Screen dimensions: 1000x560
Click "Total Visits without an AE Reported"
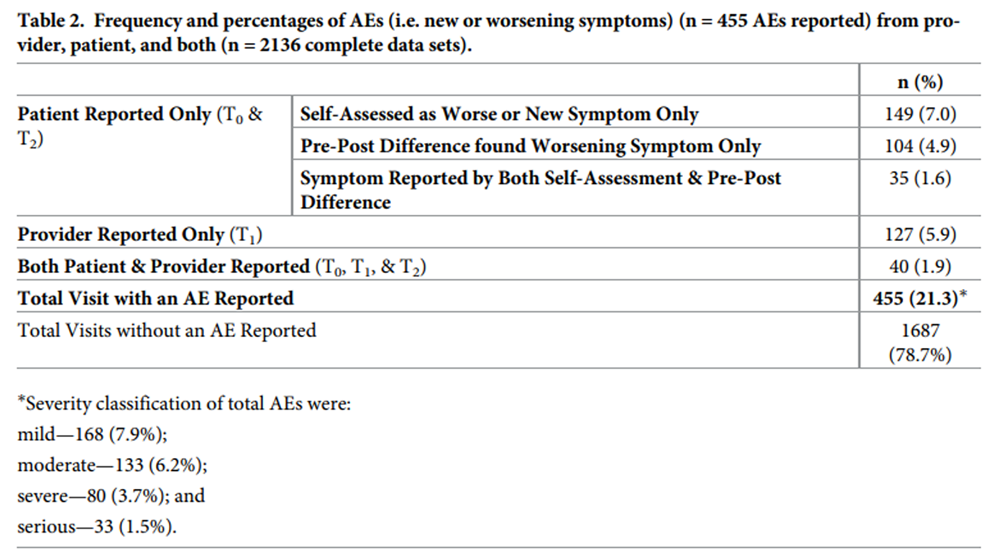167,329
